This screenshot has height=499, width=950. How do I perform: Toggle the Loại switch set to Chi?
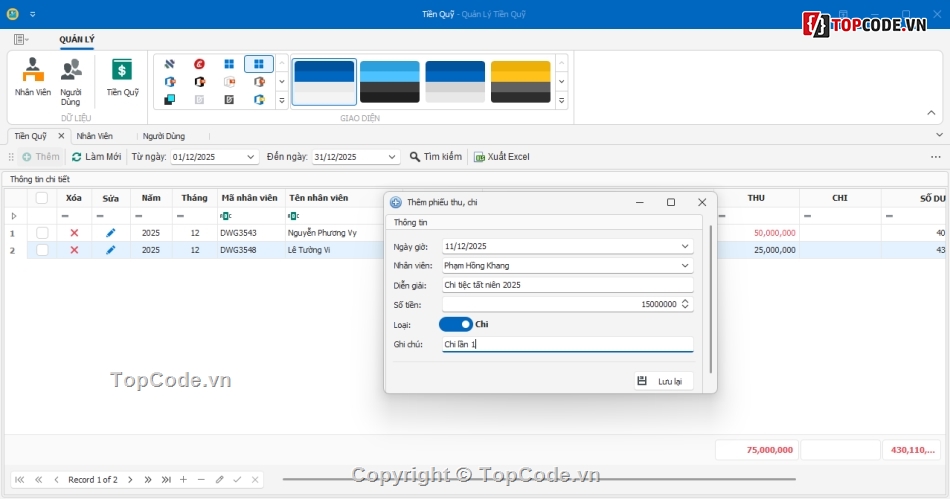pyautogui.click(x=455, y=324)
